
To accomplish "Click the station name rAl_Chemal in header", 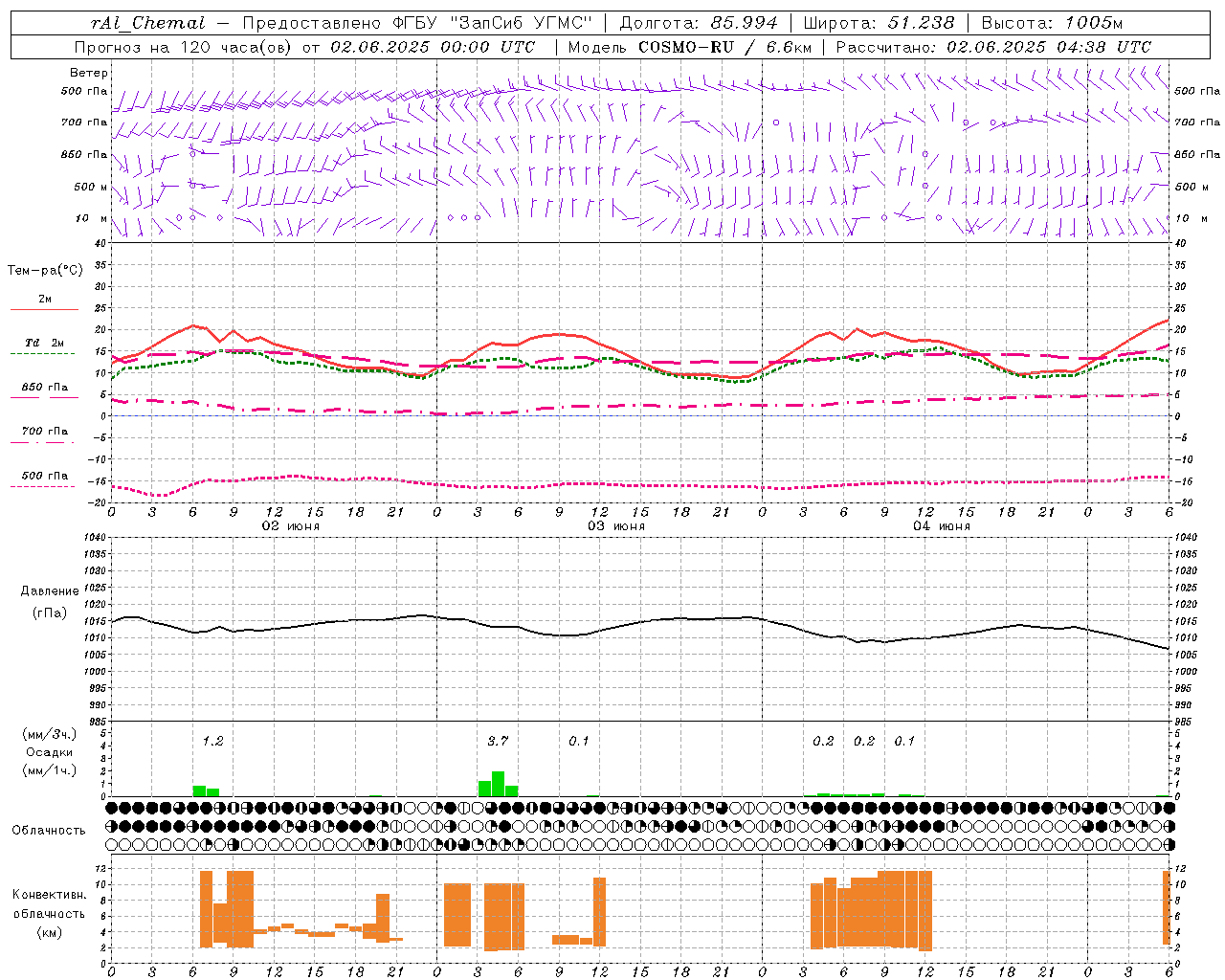I will [x=147, y=23].
